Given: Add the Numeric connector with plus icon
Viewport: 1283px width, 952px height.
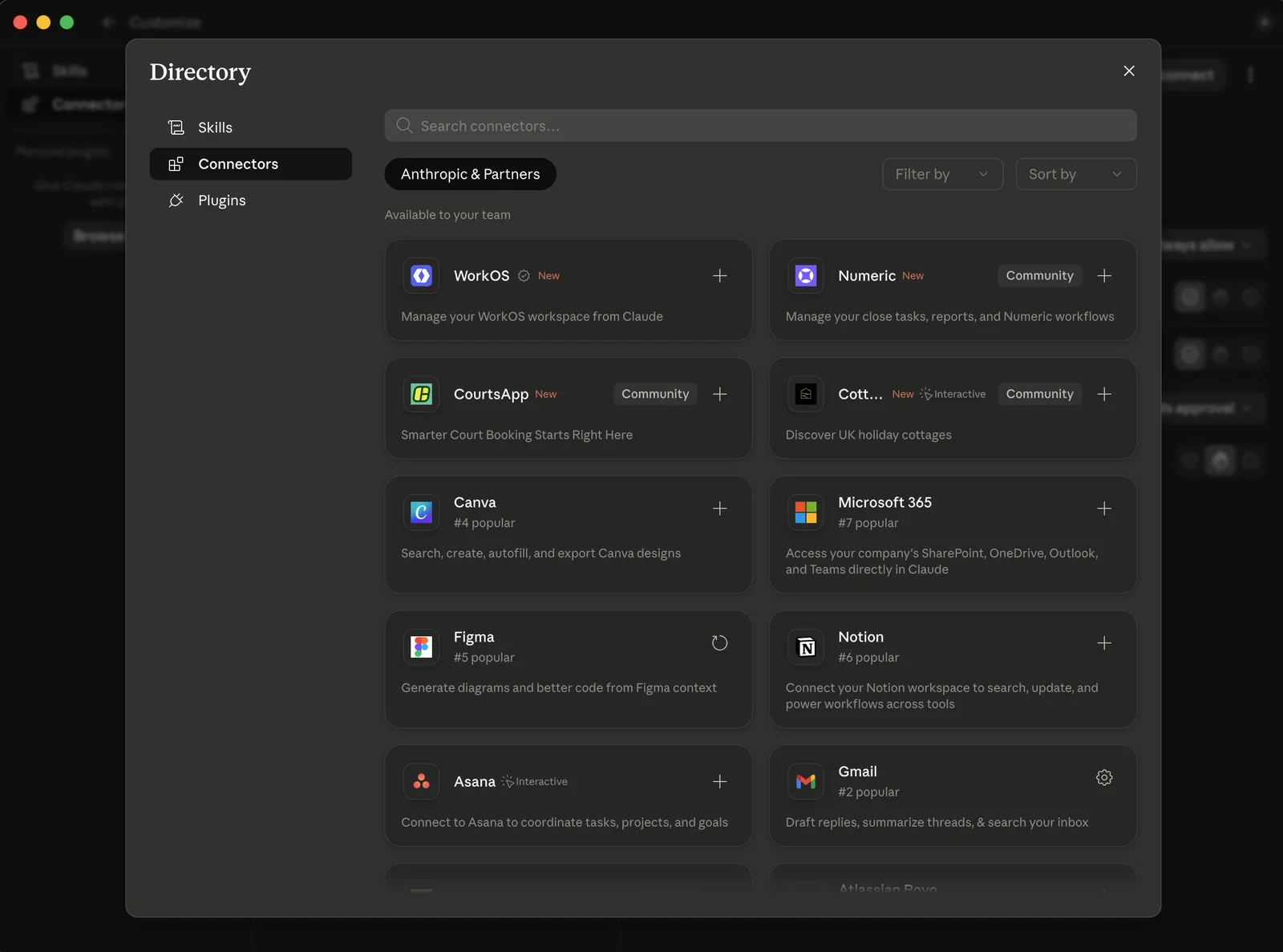Looking at the screenshot, I should click(x=1104, y=276).
